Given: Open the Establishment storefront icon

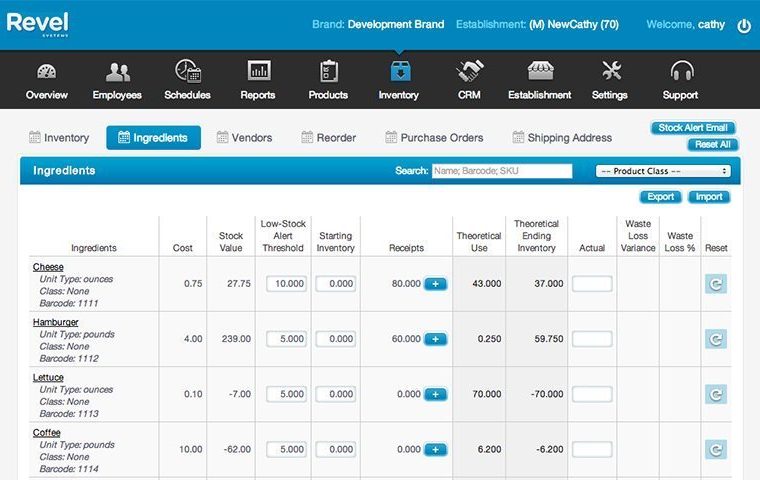Looking at the screenshot, I should tap(540, 71).
